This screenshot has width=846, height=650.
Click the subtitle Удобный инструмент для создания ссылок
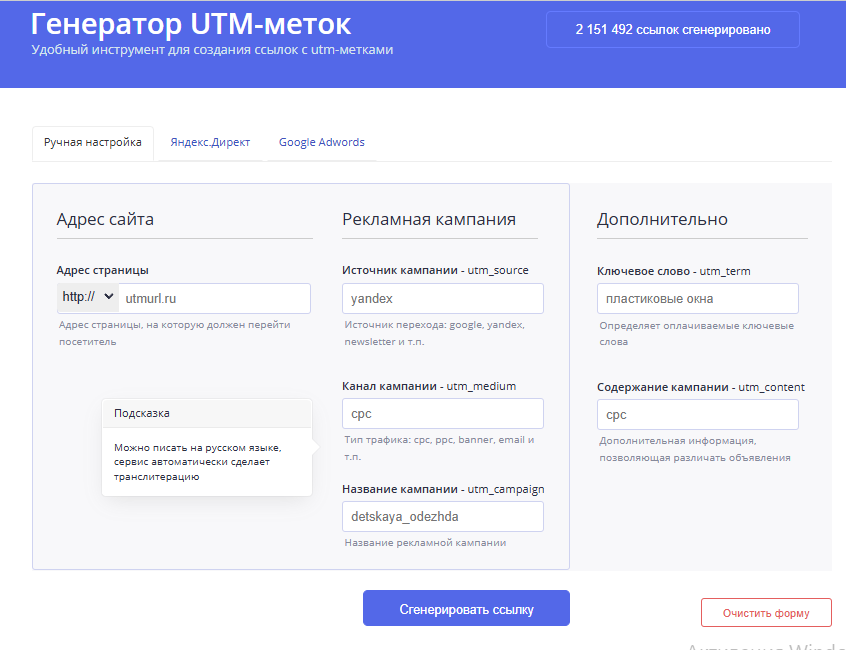(213, 50)
